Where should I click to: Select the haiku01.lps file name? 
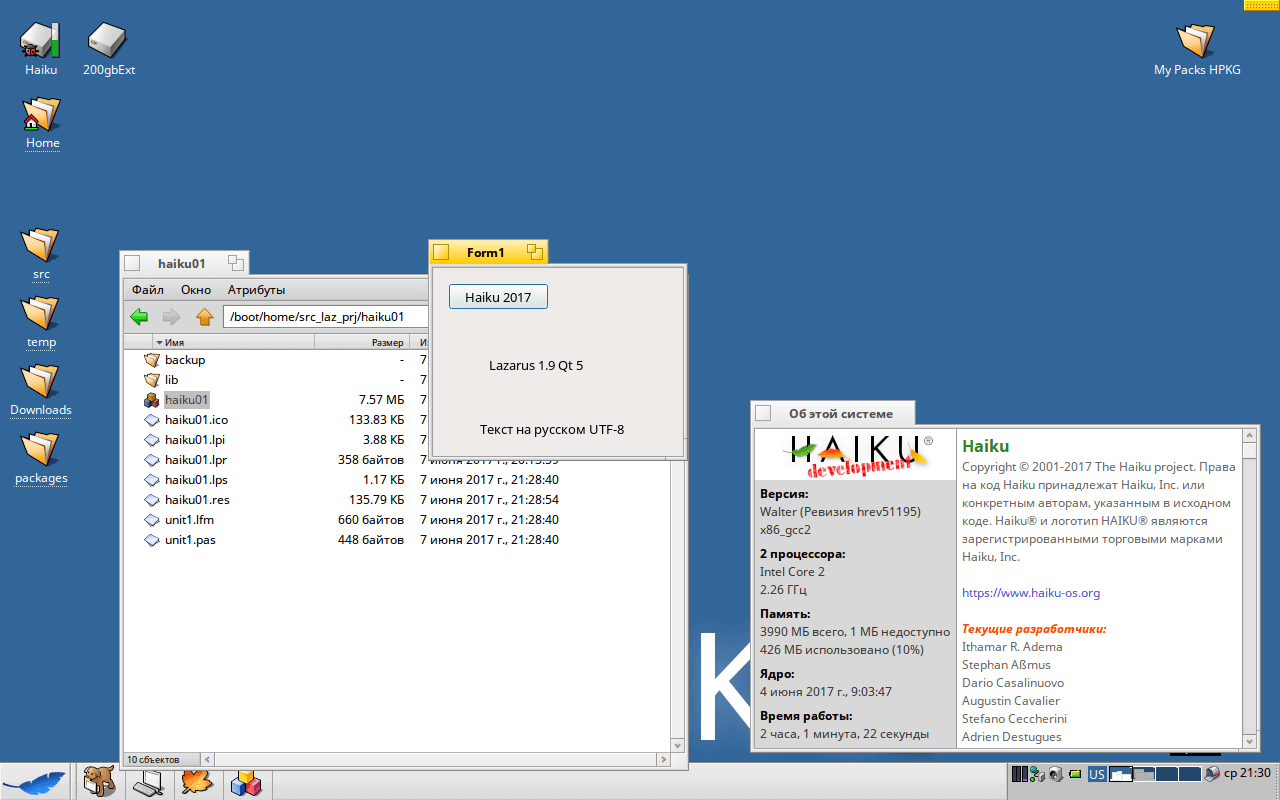click(x=196, y=479)
